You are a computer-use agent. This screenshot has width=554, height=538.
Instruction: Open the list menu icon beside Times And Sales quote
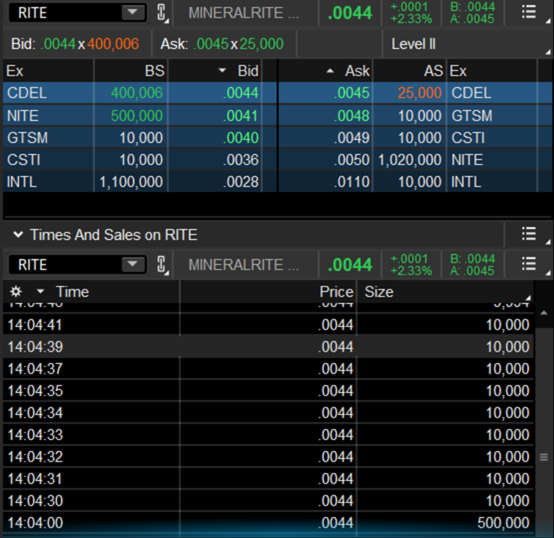click(x=529, y=264)
